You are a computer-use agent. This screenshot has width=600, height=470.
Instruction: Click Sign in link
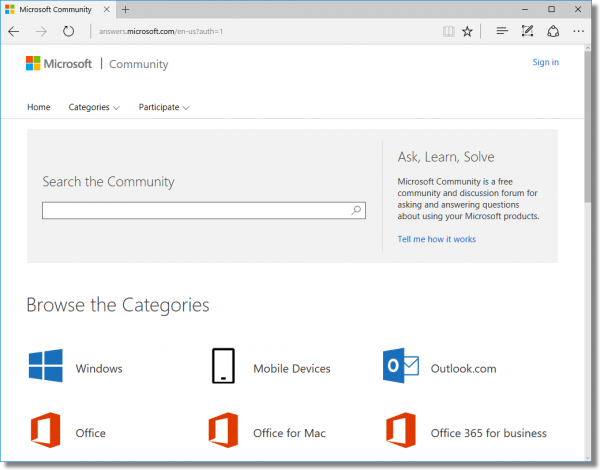tap(546, 62)
